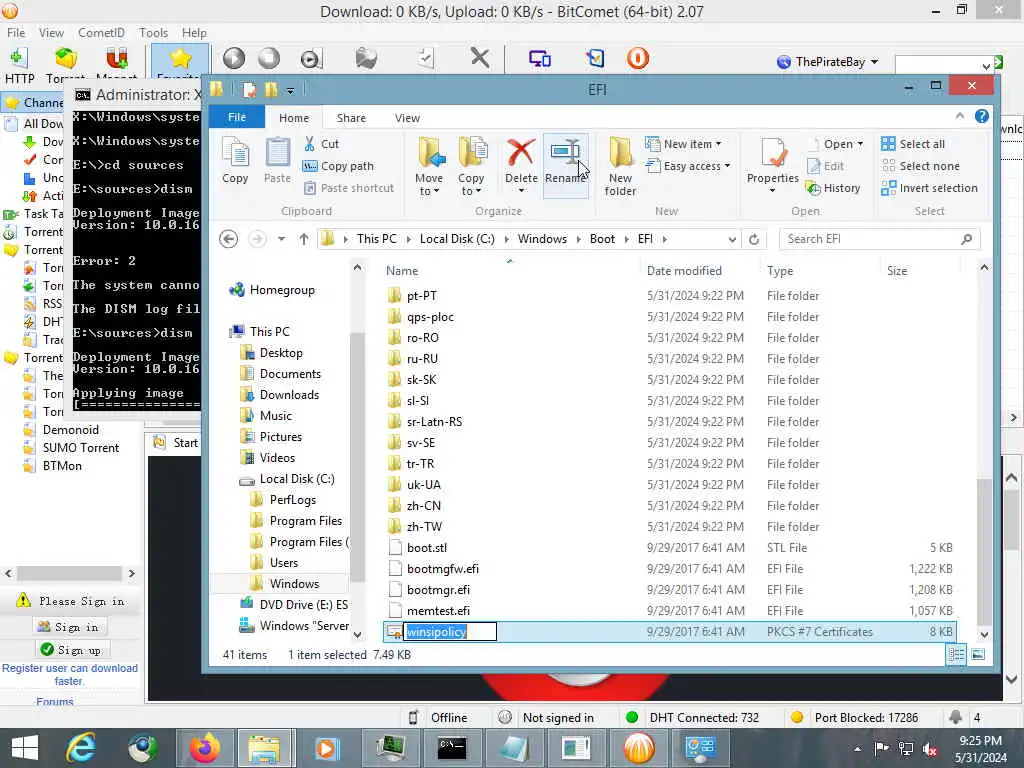Click winsipolicy rename text box
This screenshot has height=768, width=1024.
pos(449,632)
